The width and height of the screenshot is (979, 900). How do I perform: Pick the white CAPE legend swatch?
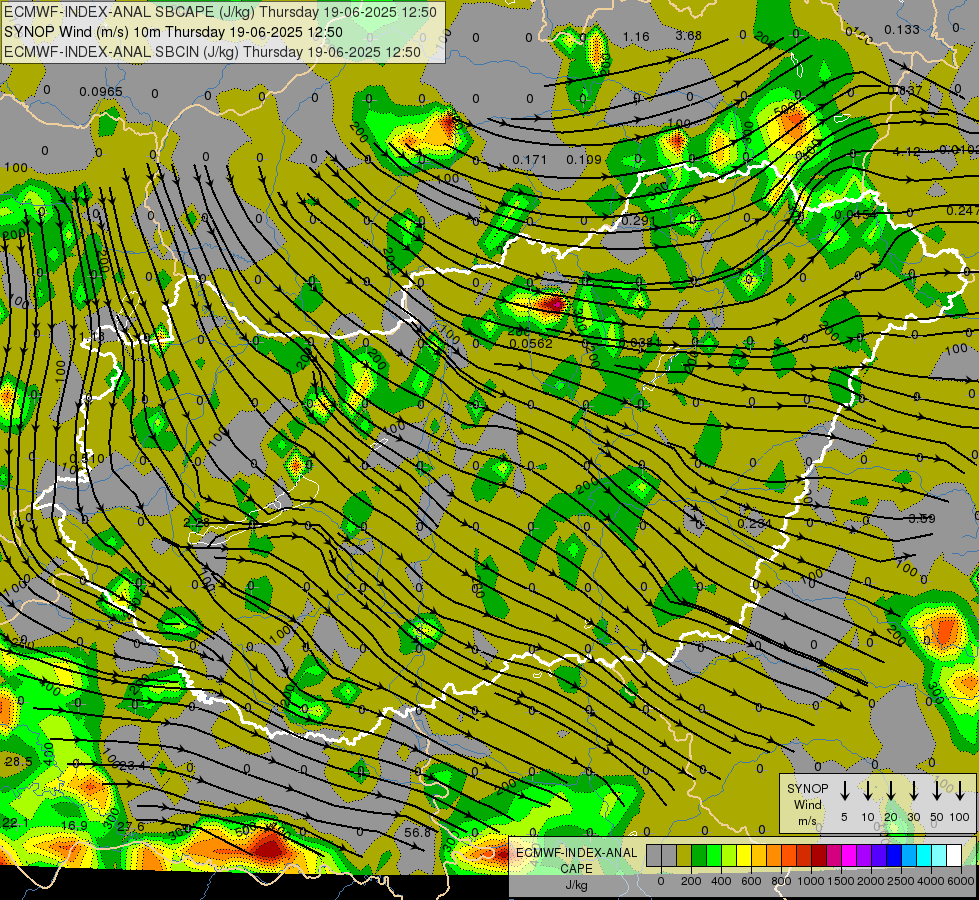pos(954,855)
